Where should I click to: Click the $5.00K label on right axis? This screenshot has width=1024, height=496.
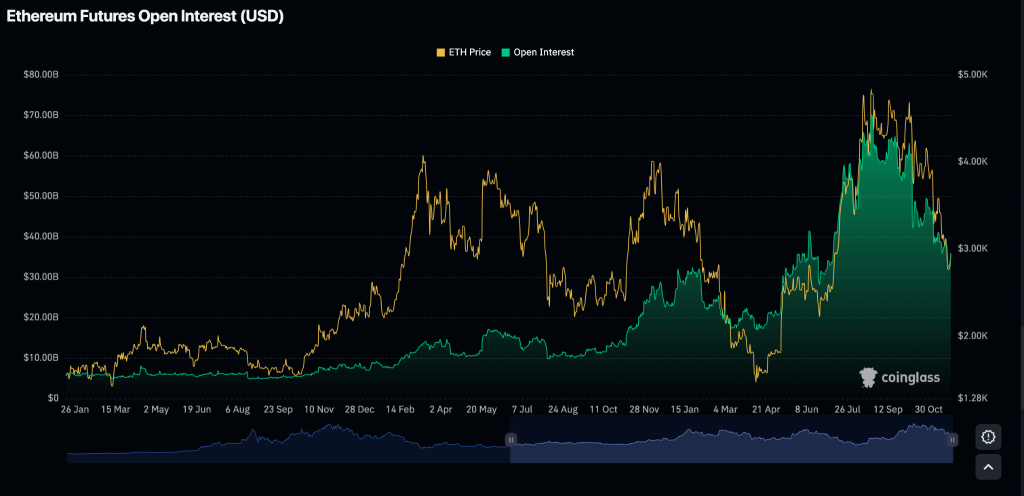(974, 74)
